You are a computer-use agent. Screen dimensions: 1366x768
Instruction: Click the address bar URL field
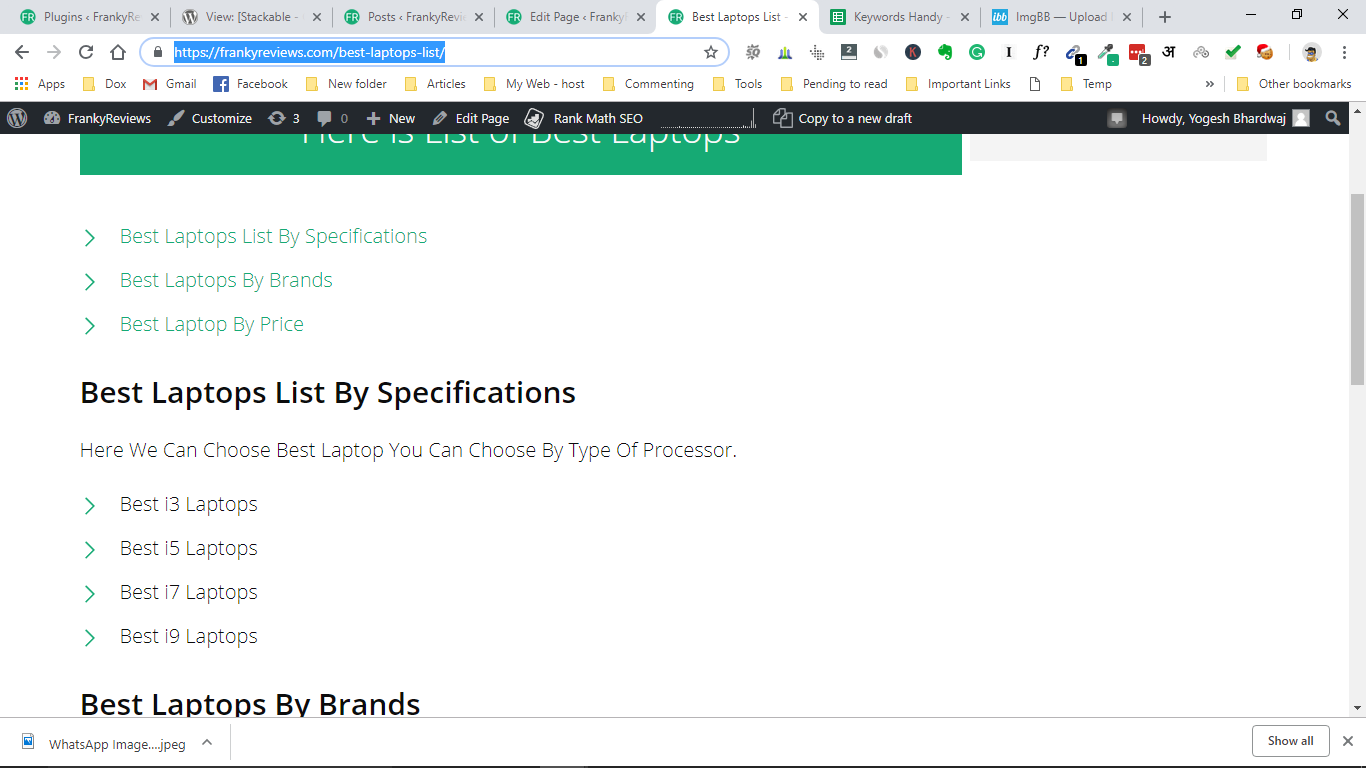tap(434, 52)
